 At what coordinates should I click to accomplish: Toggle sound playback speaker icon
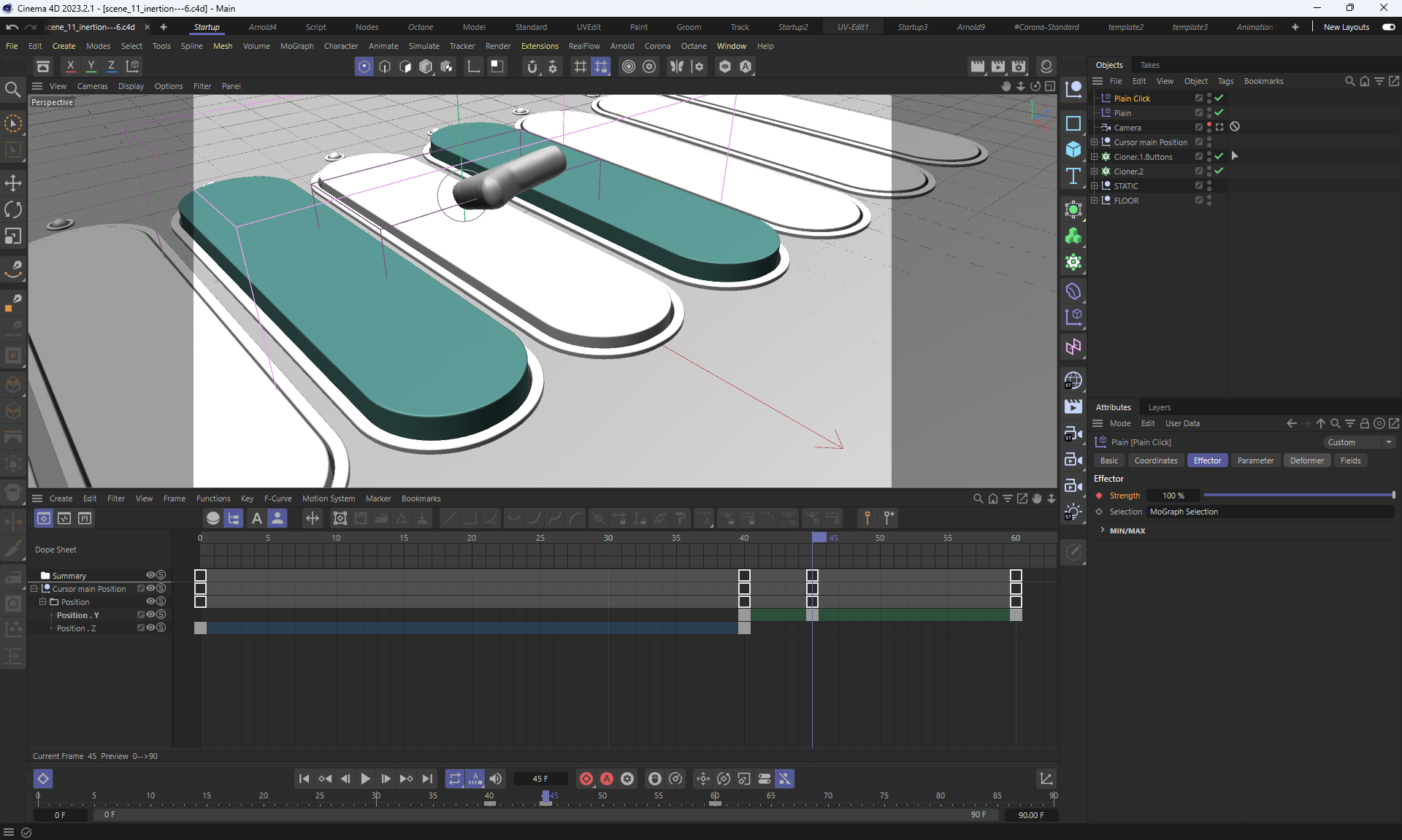tap(496, 779)
